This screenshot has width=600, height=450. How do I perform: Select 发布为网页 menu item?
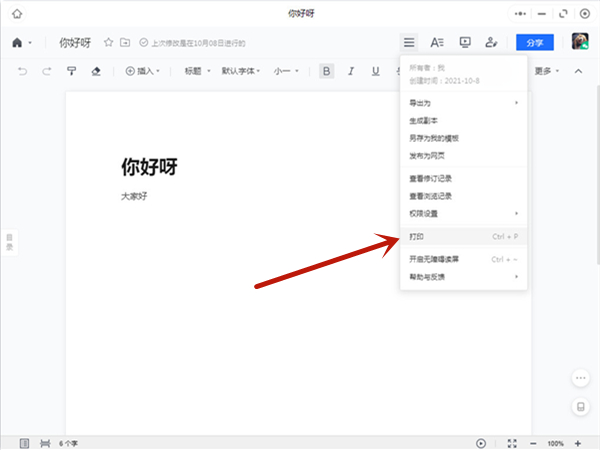[463, 156]
